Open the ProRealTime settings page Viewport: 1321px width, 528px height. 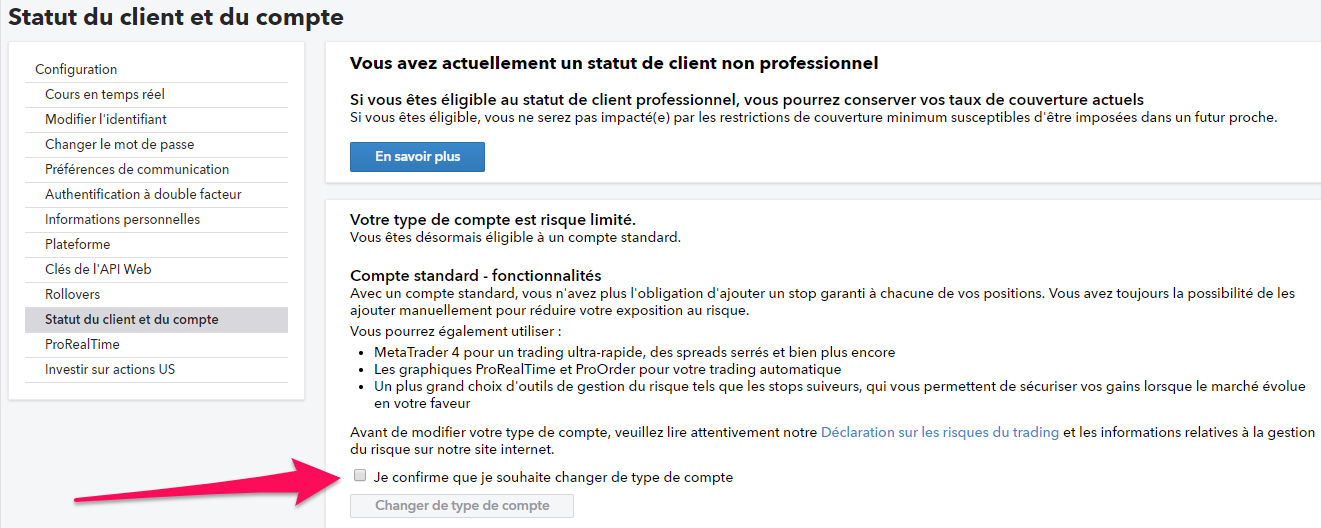(82, 344)
